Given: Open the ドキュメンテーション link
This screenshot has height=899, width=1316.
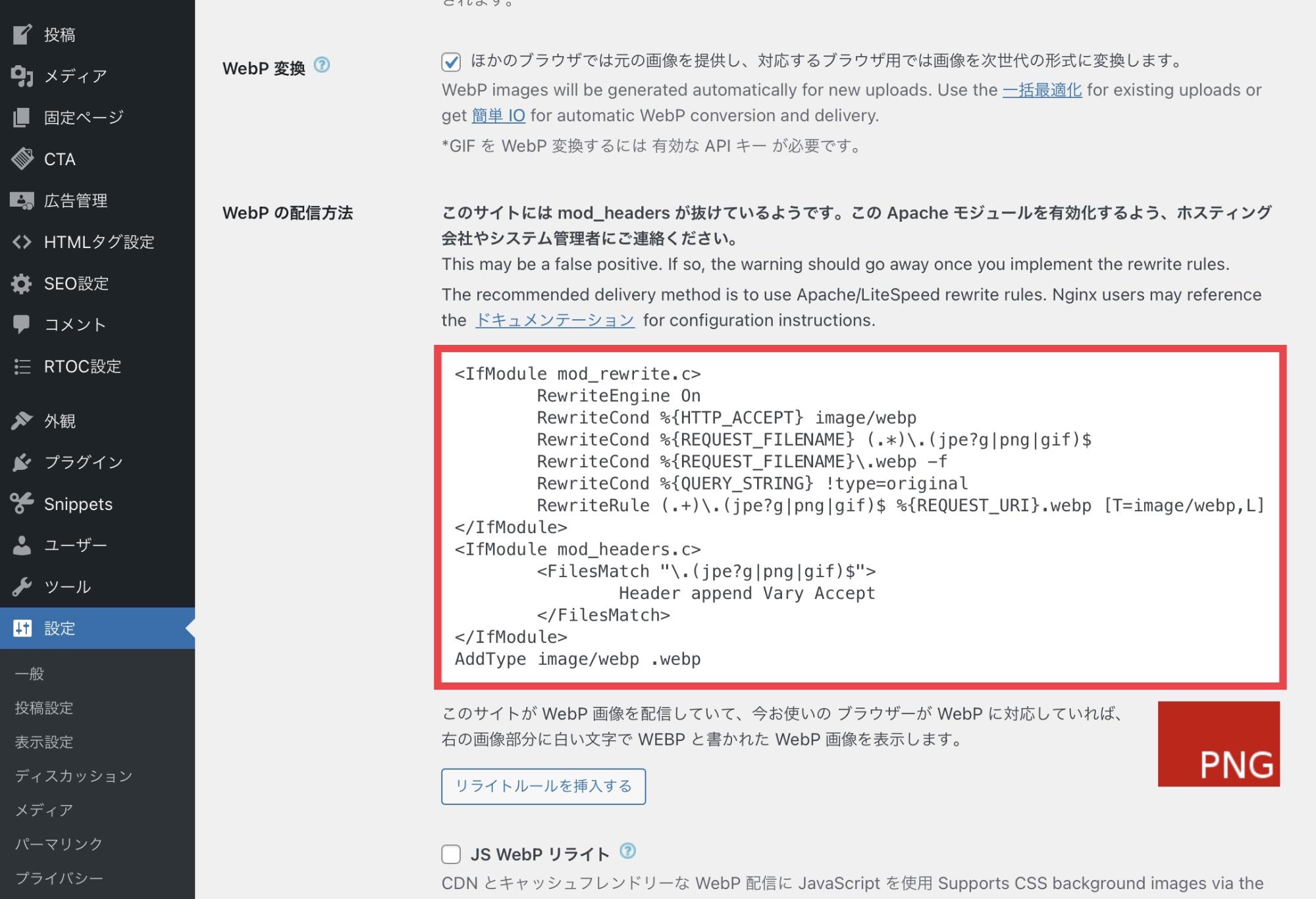Looking at the screenshot, I should pos(555,321).
